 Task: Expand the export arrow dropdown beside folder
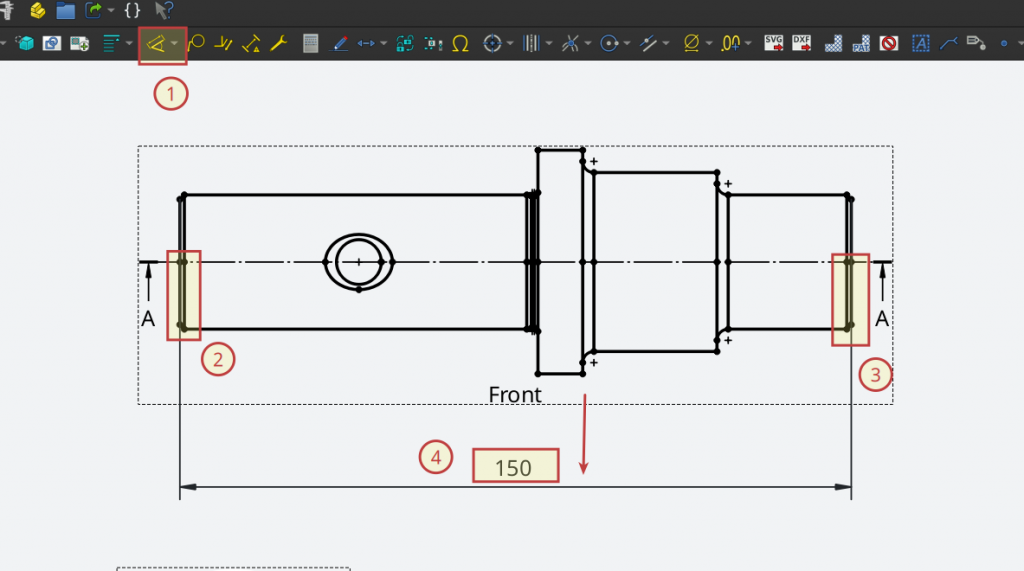[110, 11]
